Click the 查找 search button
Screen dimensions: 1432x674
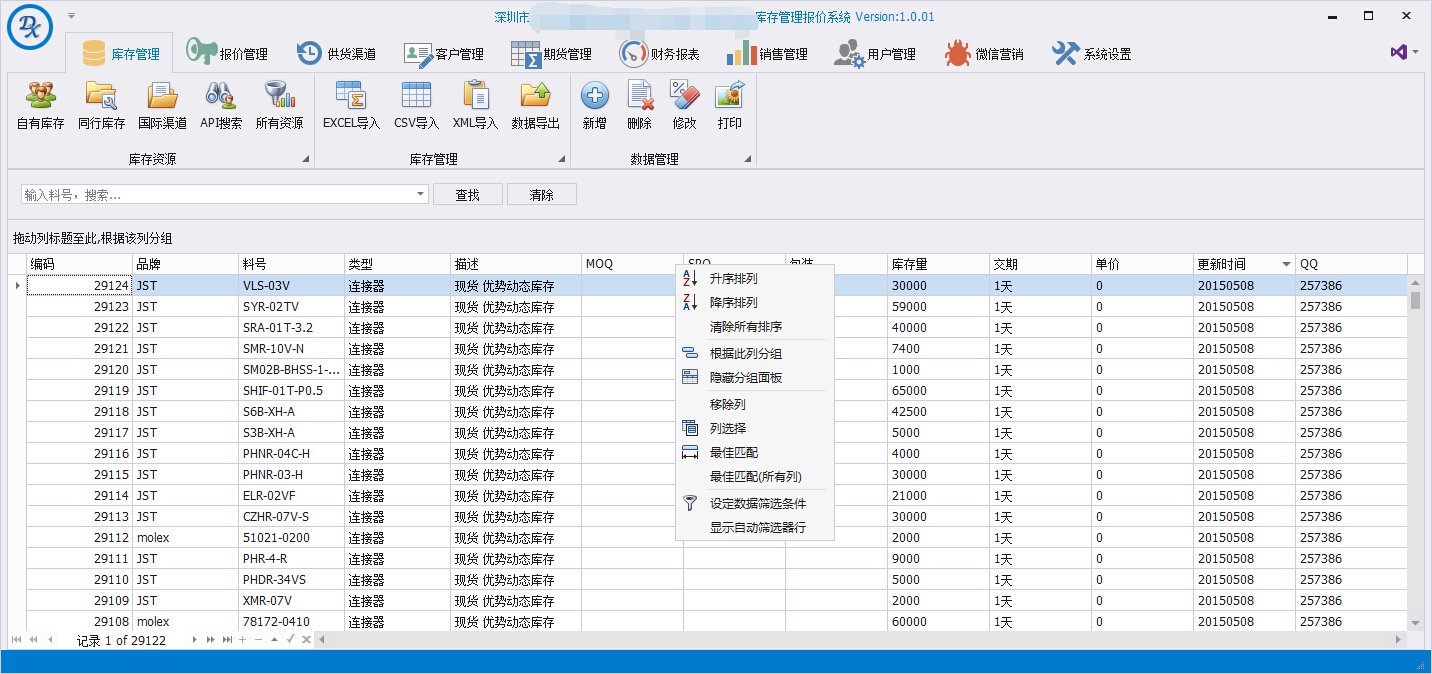click(467, 195)
